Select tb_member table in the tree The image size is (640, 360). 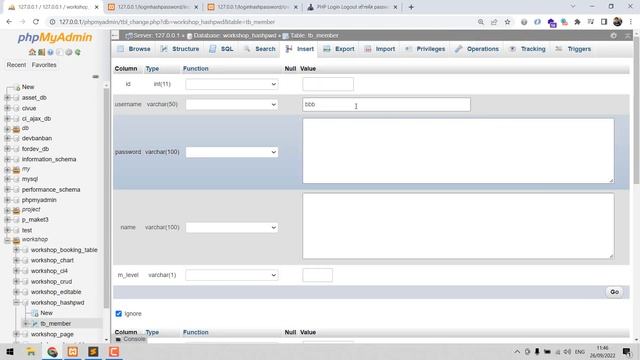56,324
